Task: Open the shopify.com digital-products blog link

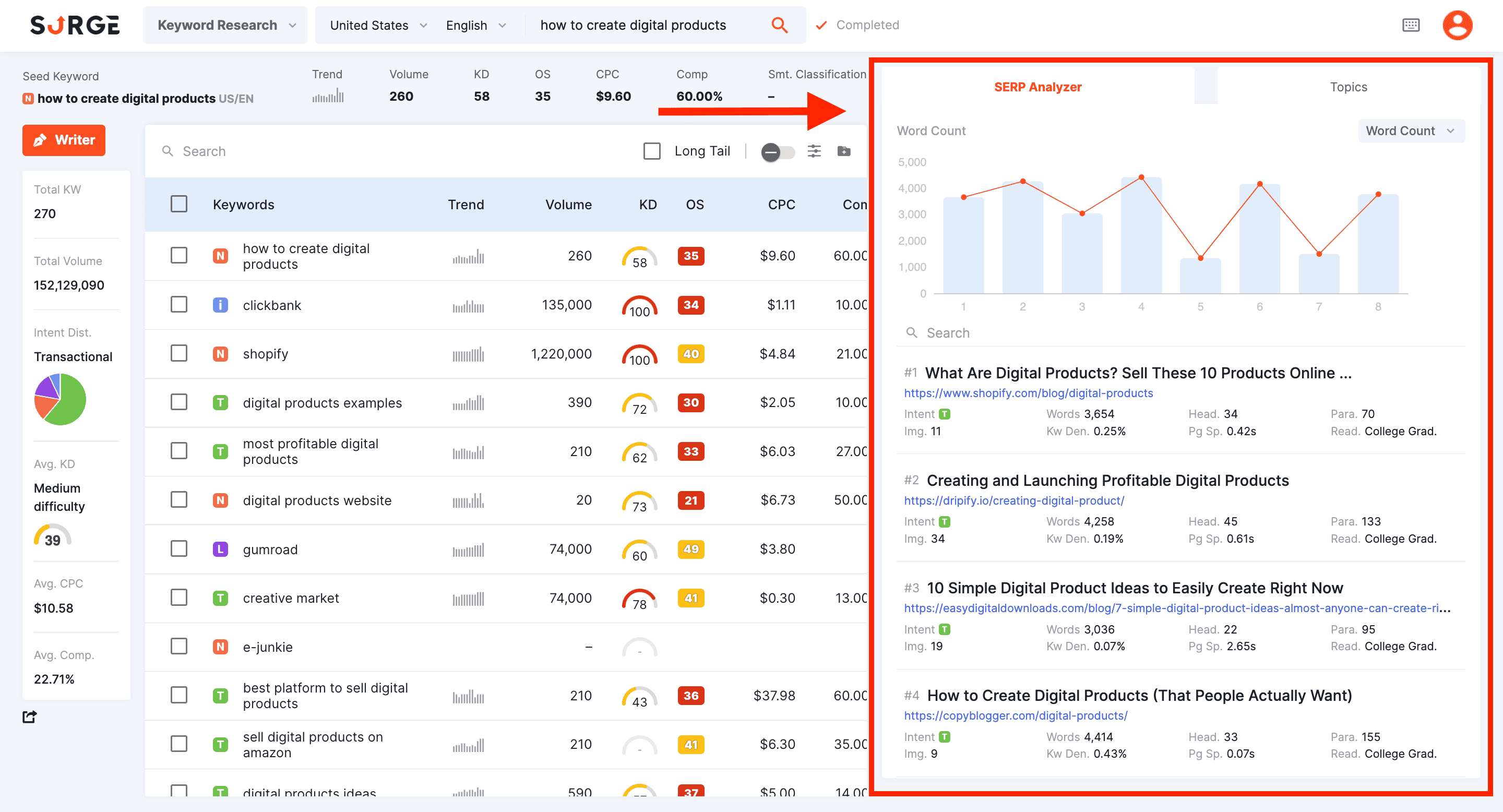Action: pos(1028,393)
